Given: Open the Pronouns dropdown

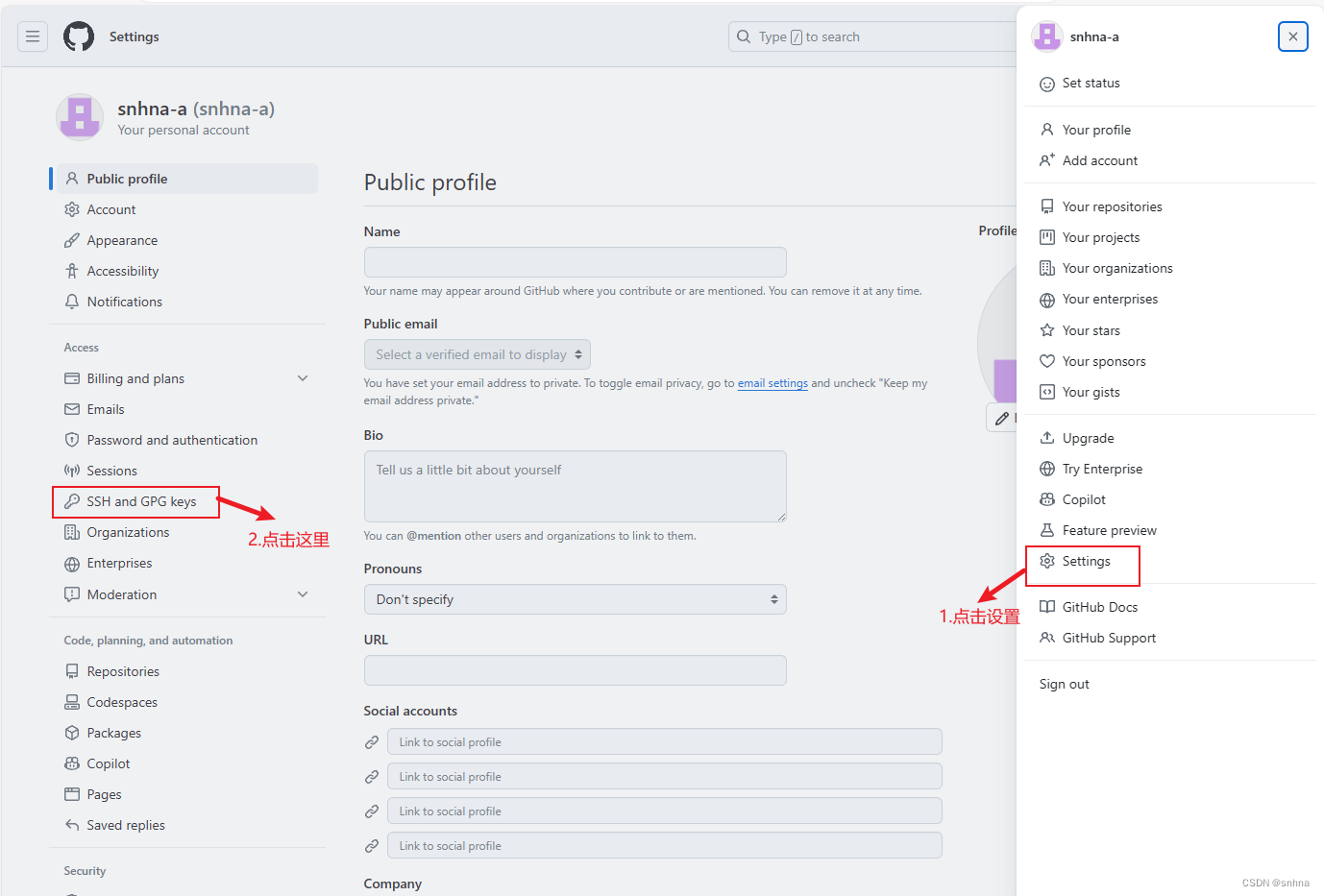Looking at the screenshot, I should click(x=575, y=599).
